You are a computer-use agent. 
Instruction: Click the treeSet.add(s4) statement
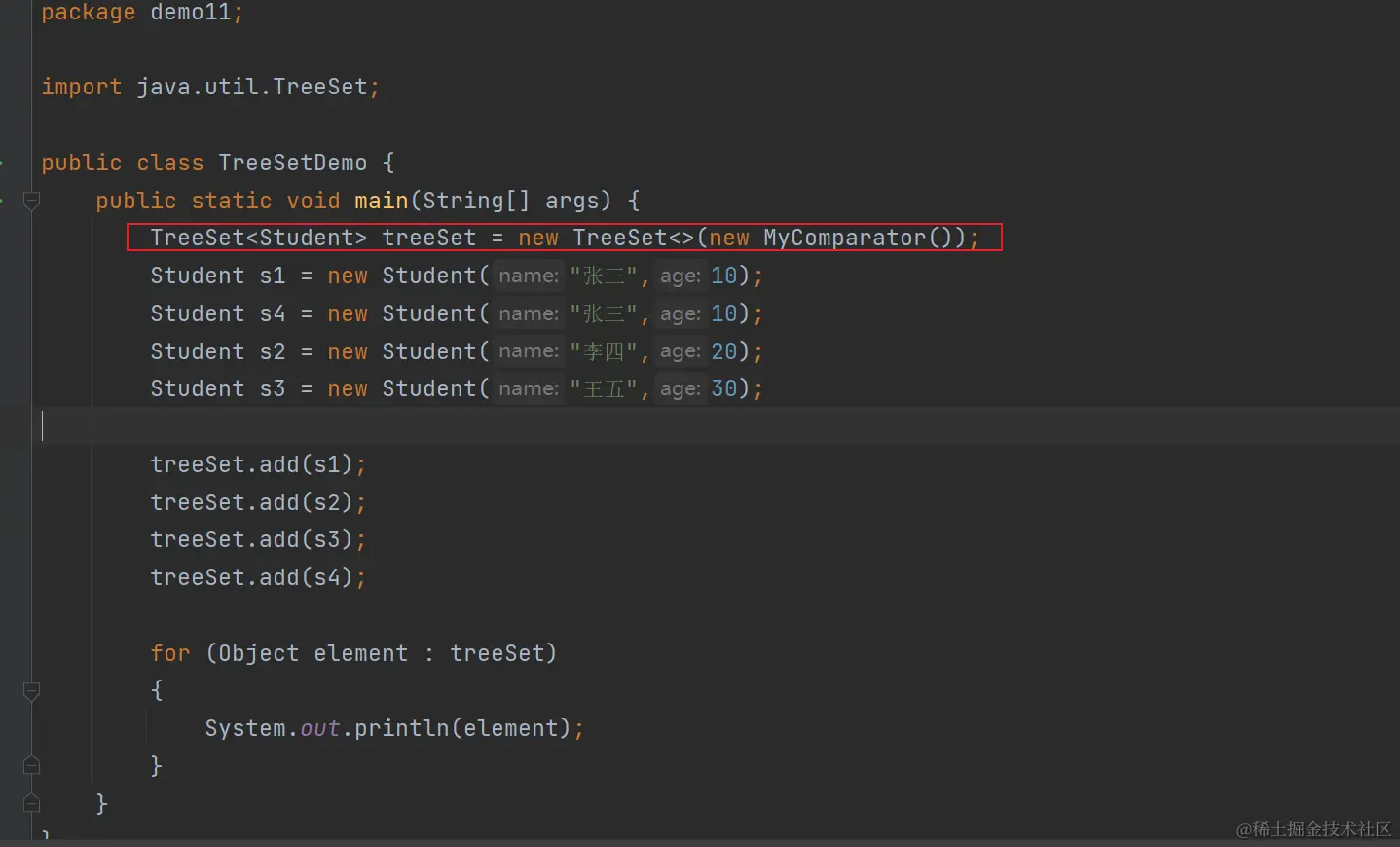(x=258, y=577)
